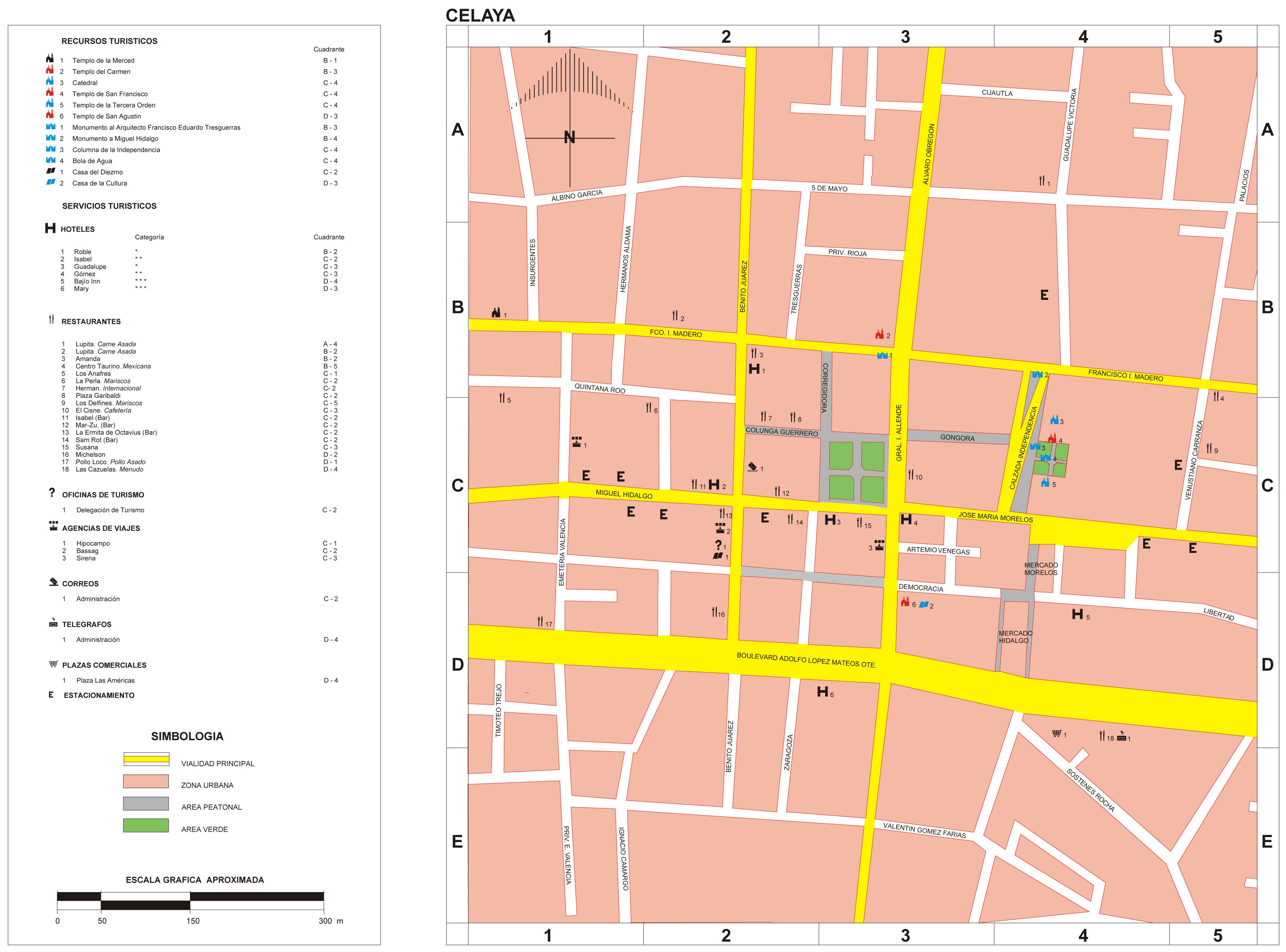Click the north compass N symbol
The width and height of the screenshot is (1286, 952).
(570, 138)
